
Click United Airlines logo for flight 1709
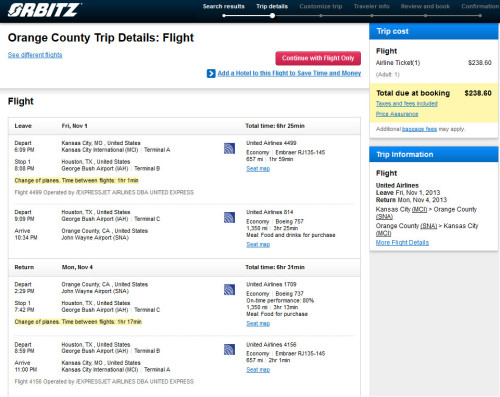tap(229, 290)
